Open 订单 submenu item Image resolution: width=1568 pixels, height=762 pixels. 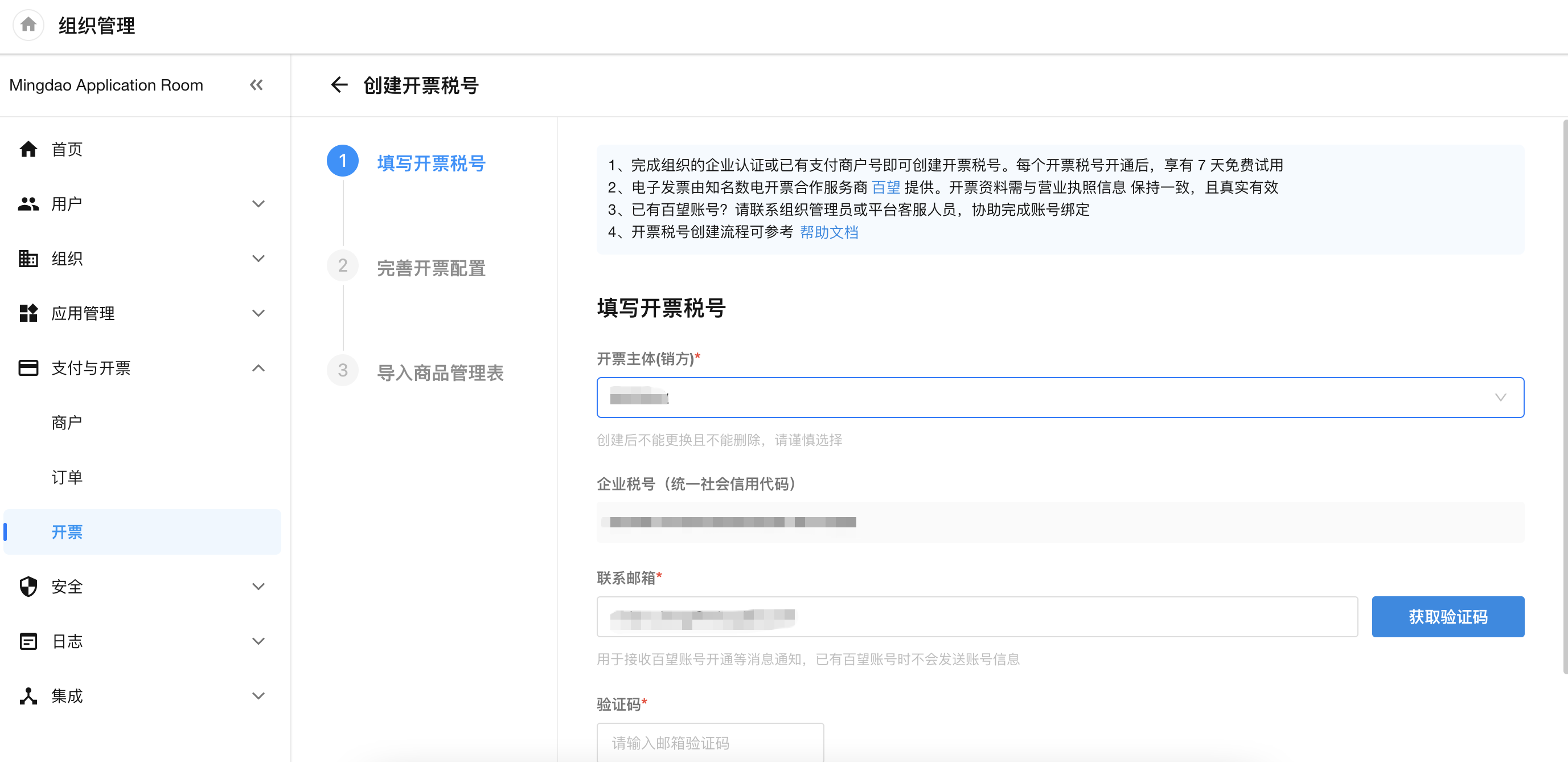[67, 478]
